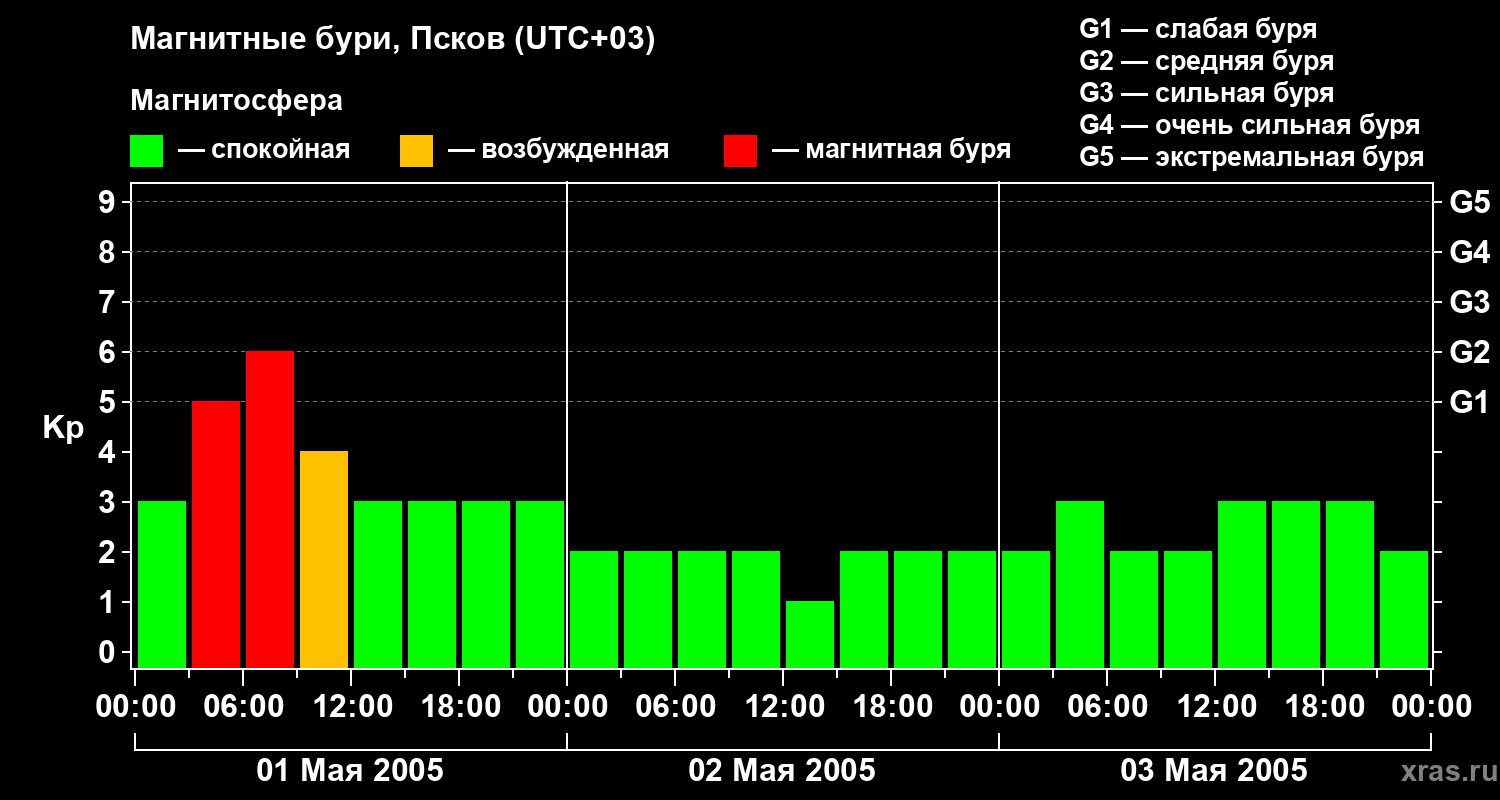Click the '12:00' time label of 01 May
1500x800 pixels.
[351, 707]
